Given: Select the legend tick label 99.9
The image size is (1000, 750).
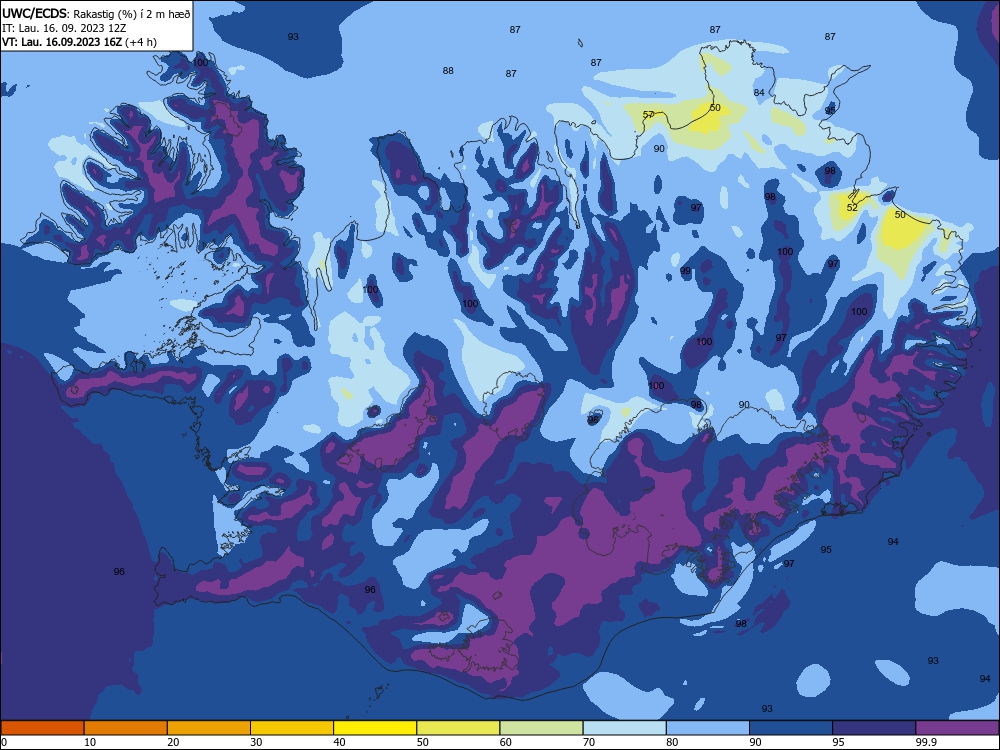Looking at the screenshot, I should pos(926,742).
